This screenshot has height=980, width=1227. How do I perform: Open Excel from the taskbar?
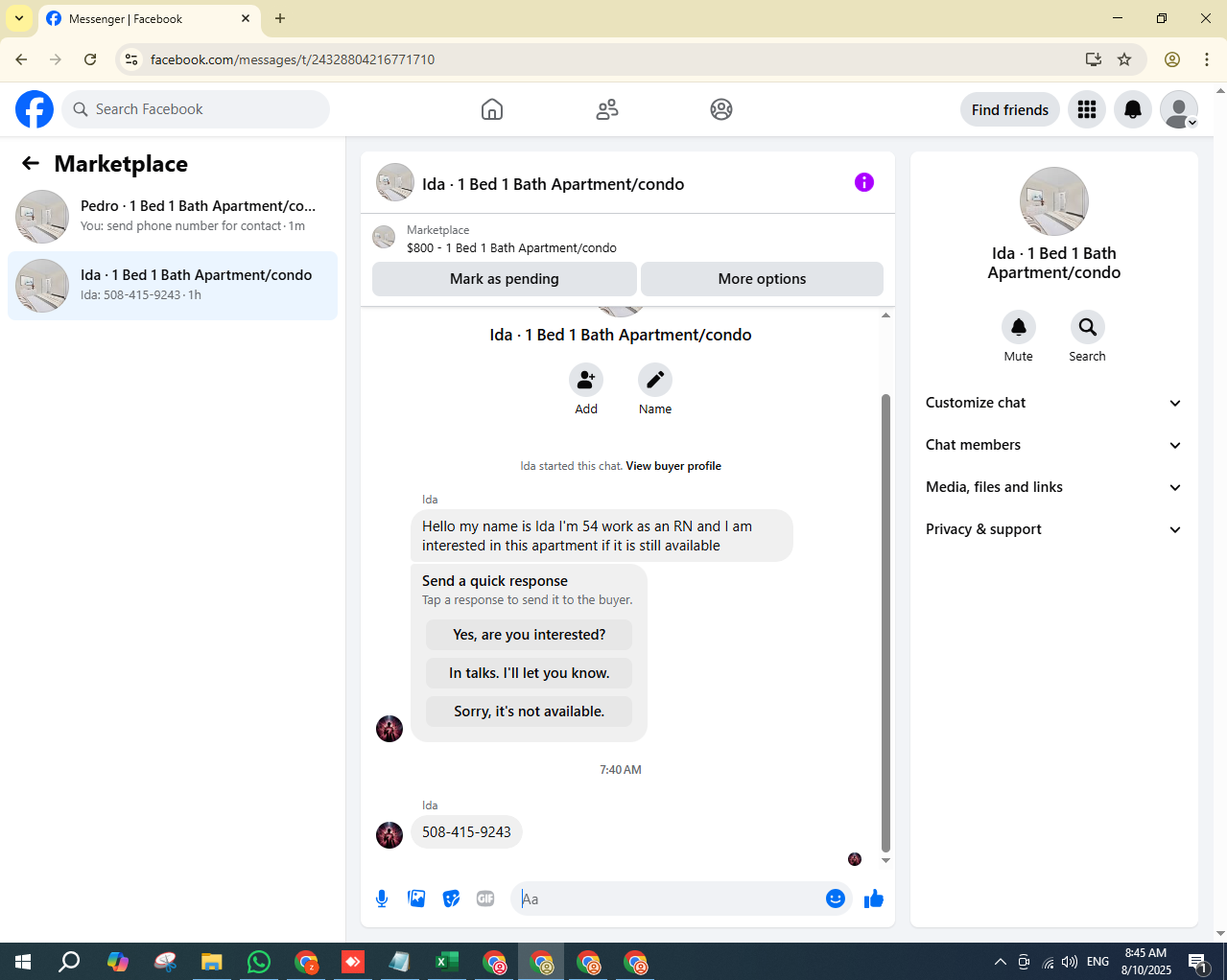[x=447, y=962]
